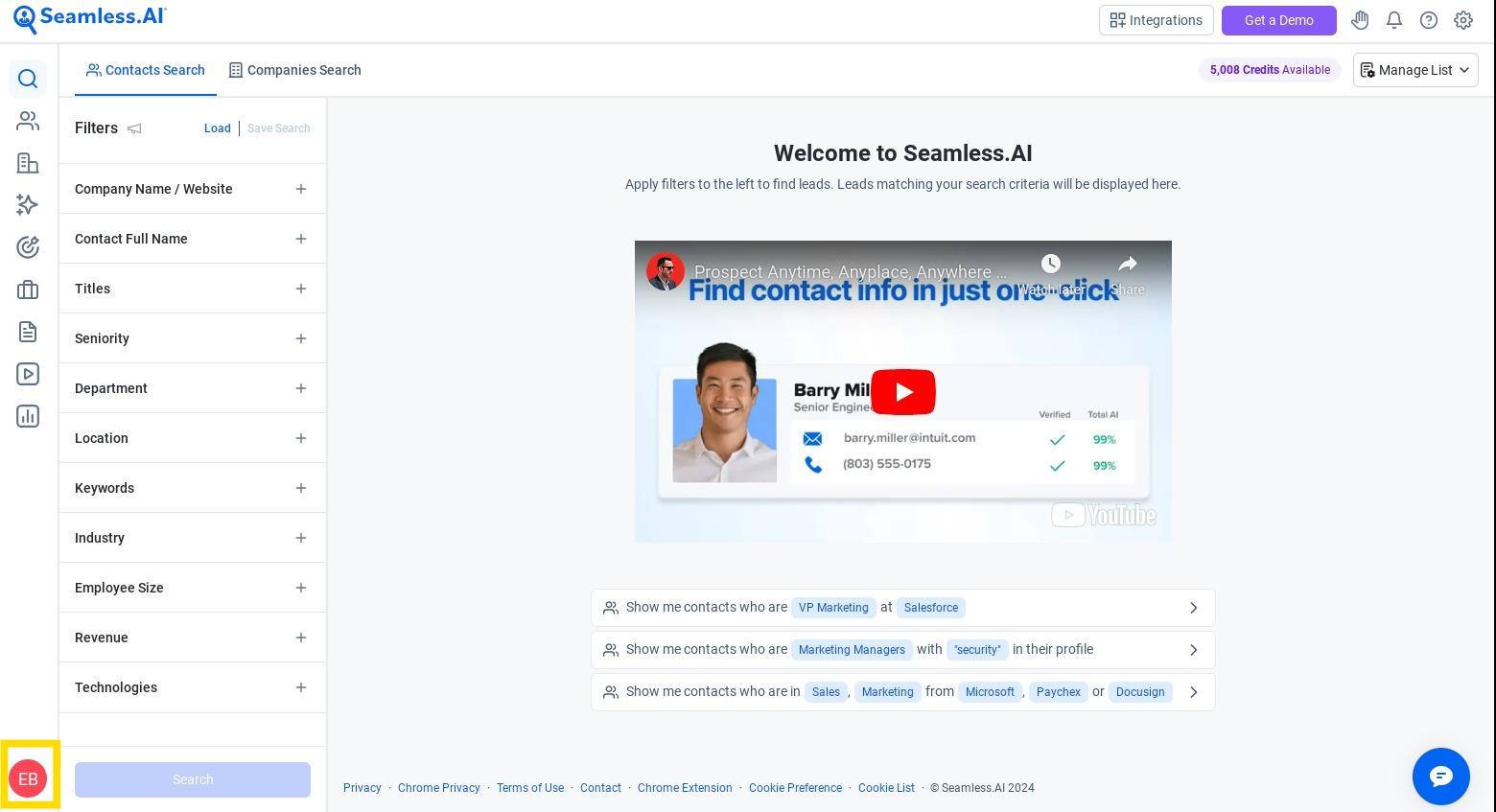Click the Watch later clock icon on video
This screenshot has height=812, width=1496.
click(1051, 264)
